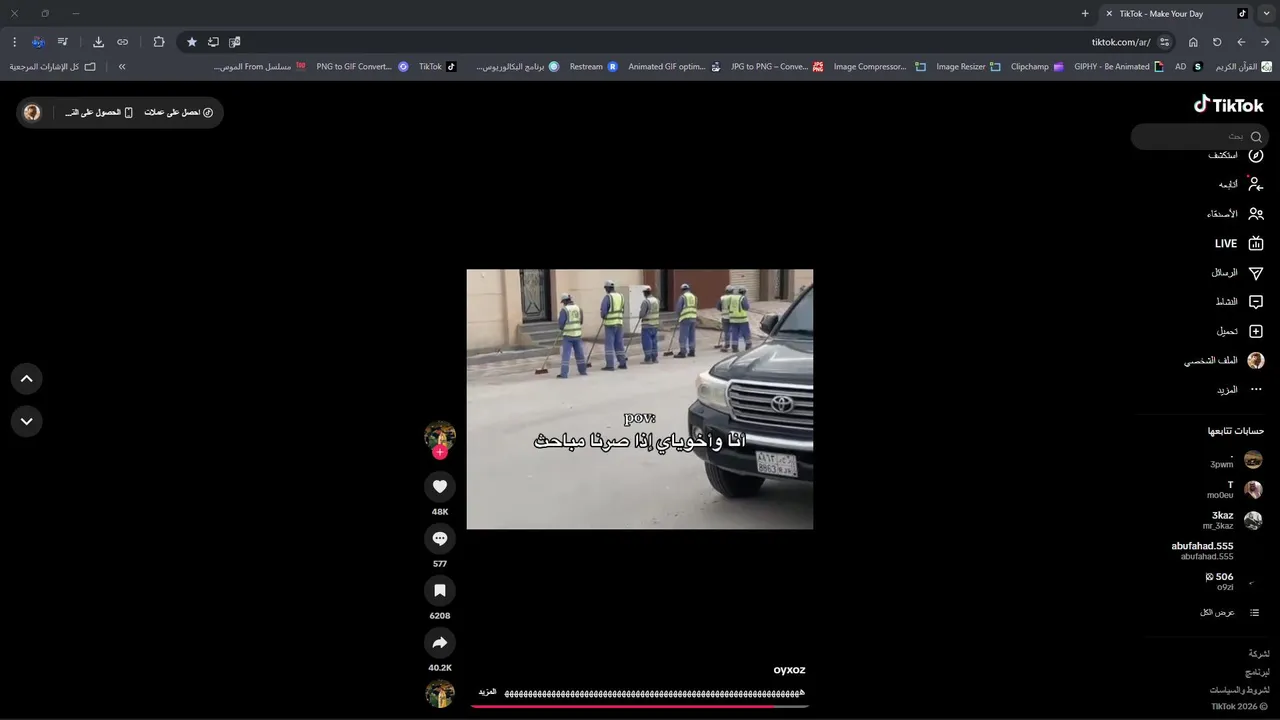Image resolution: width=1280 pixels, height=720 pixels.
Task: Open the profile avatar in header pill
Action: (x=32, y=112)
